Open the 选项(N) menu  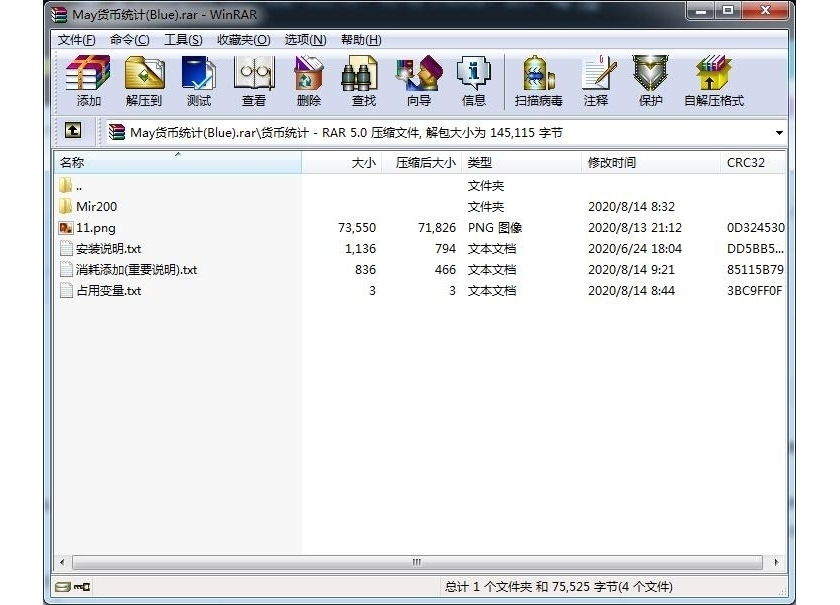305,40
